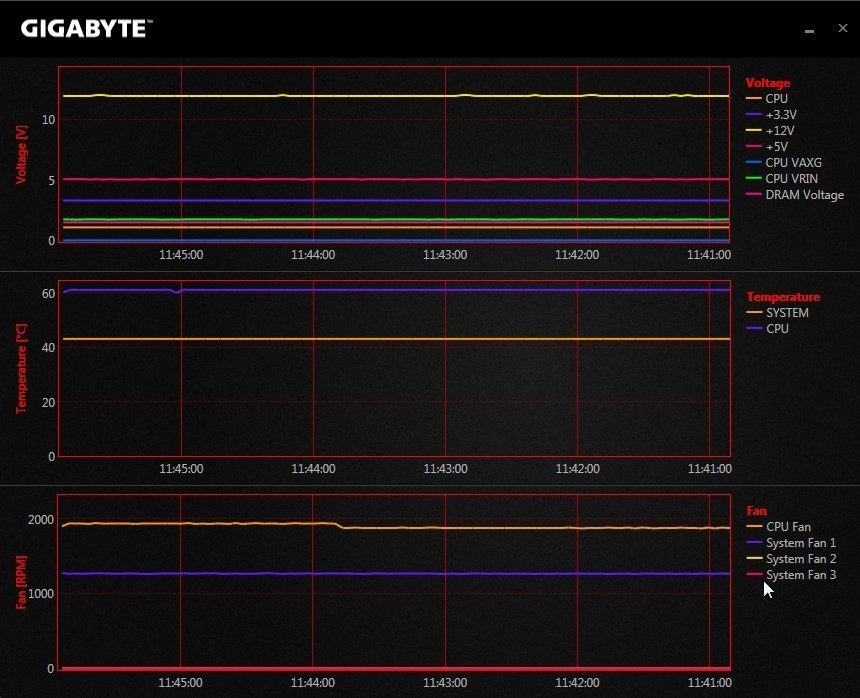Click the Temperature [°C] axis title
Viewport: 860px width, 698px height.
point(21,368)
